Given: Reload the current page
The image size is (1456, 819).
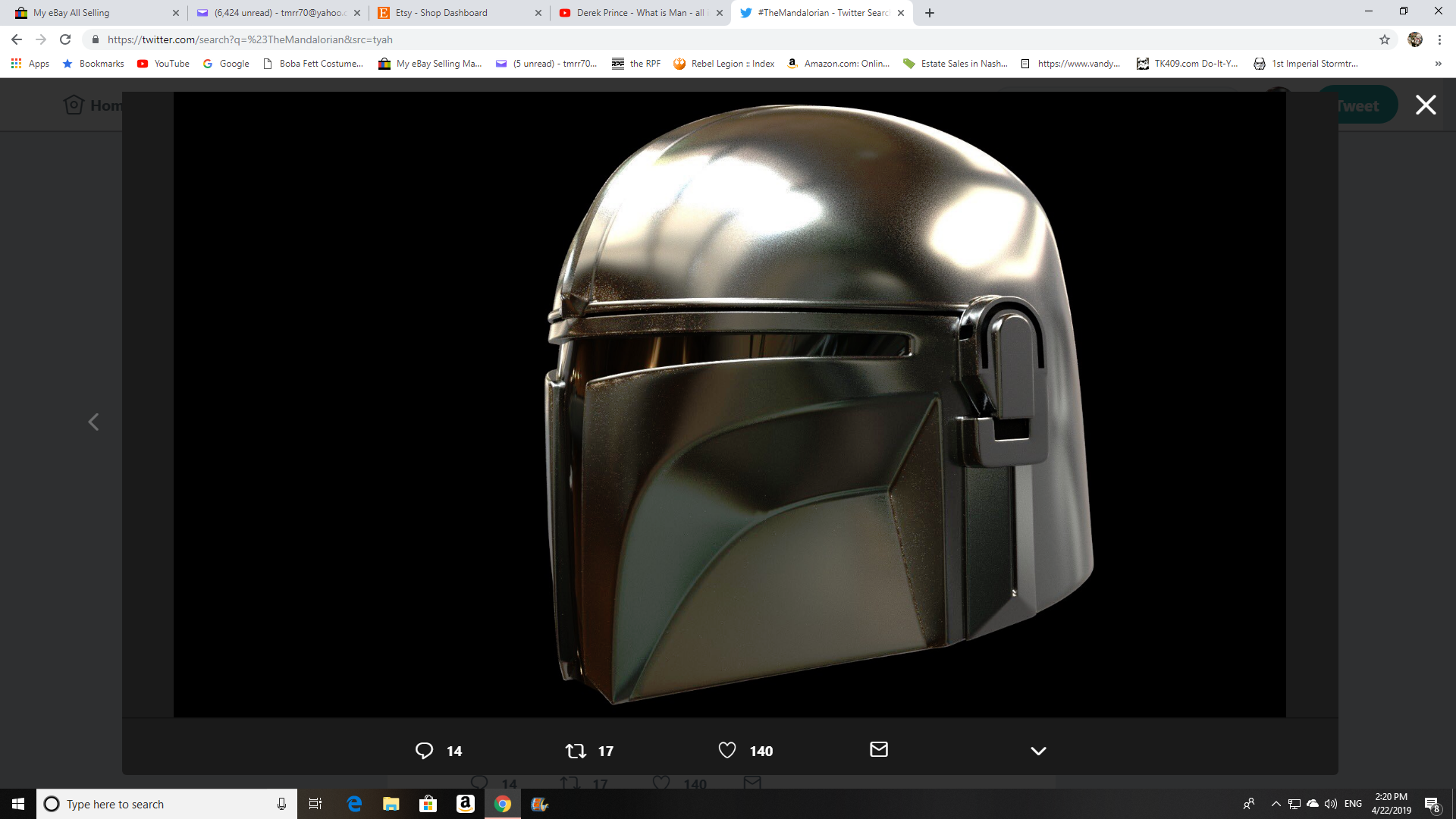Looking at the screenshot, I should (65, 39).
